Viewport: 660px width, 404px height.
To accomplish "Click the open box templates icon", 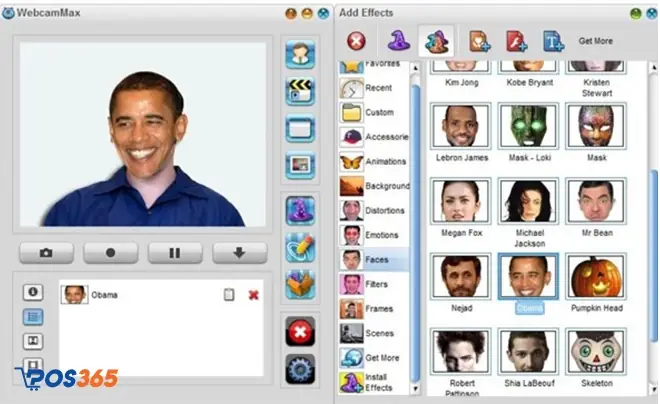I will point(300,284).
